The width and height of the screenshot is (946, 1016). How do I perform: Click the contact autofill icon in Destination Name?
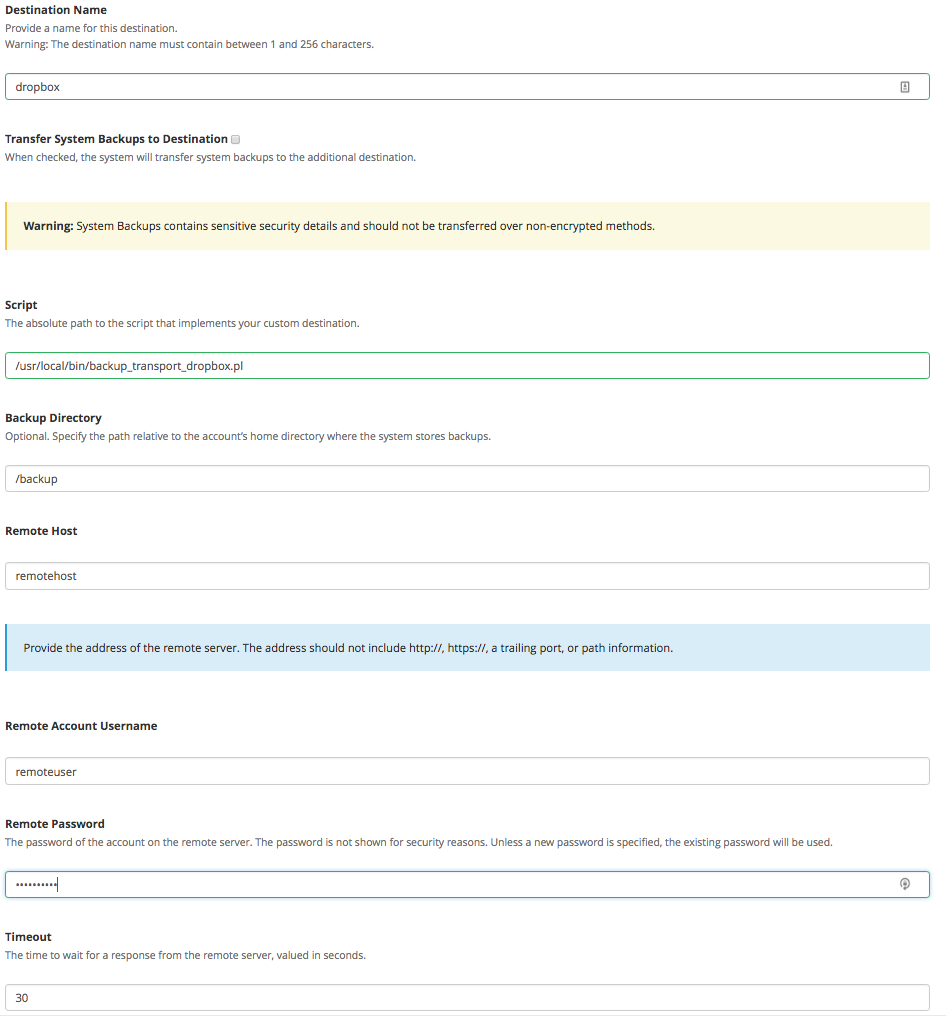pos(905,87)
